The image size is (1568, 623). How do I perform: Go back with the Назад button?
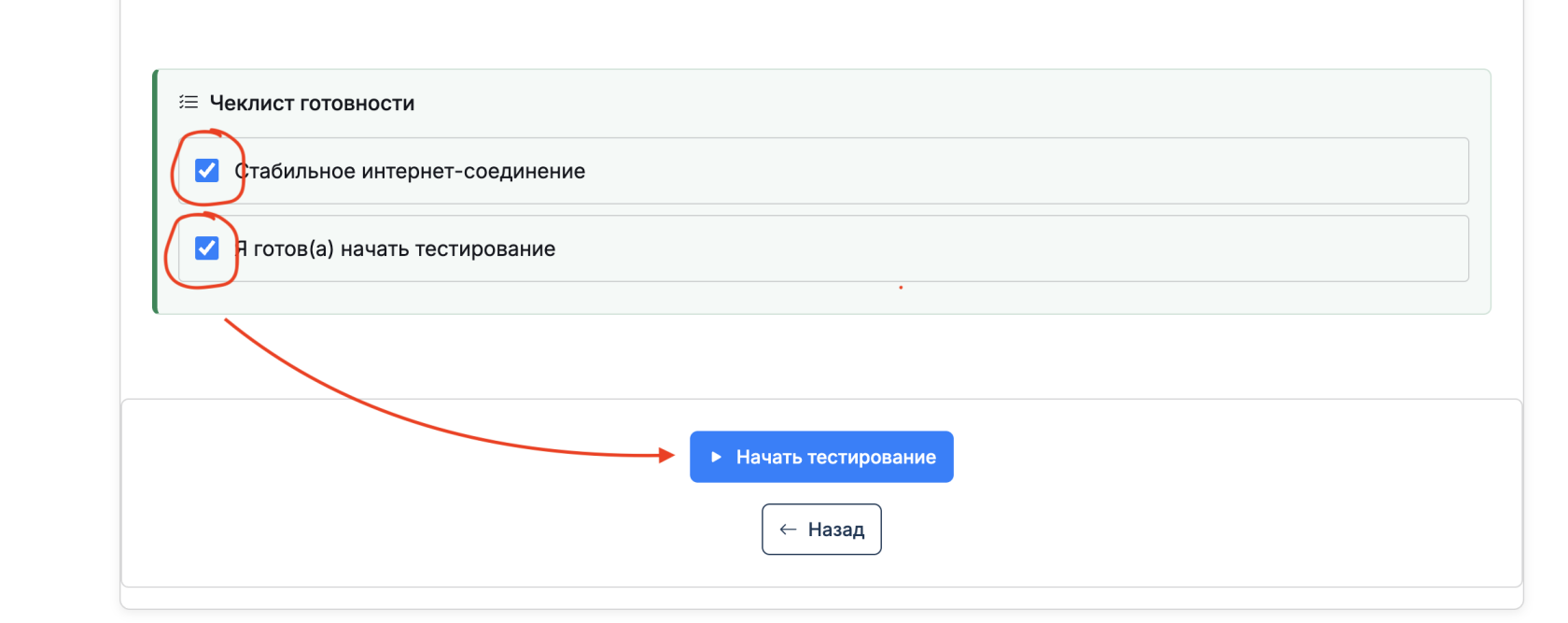[x=821, y=530]
